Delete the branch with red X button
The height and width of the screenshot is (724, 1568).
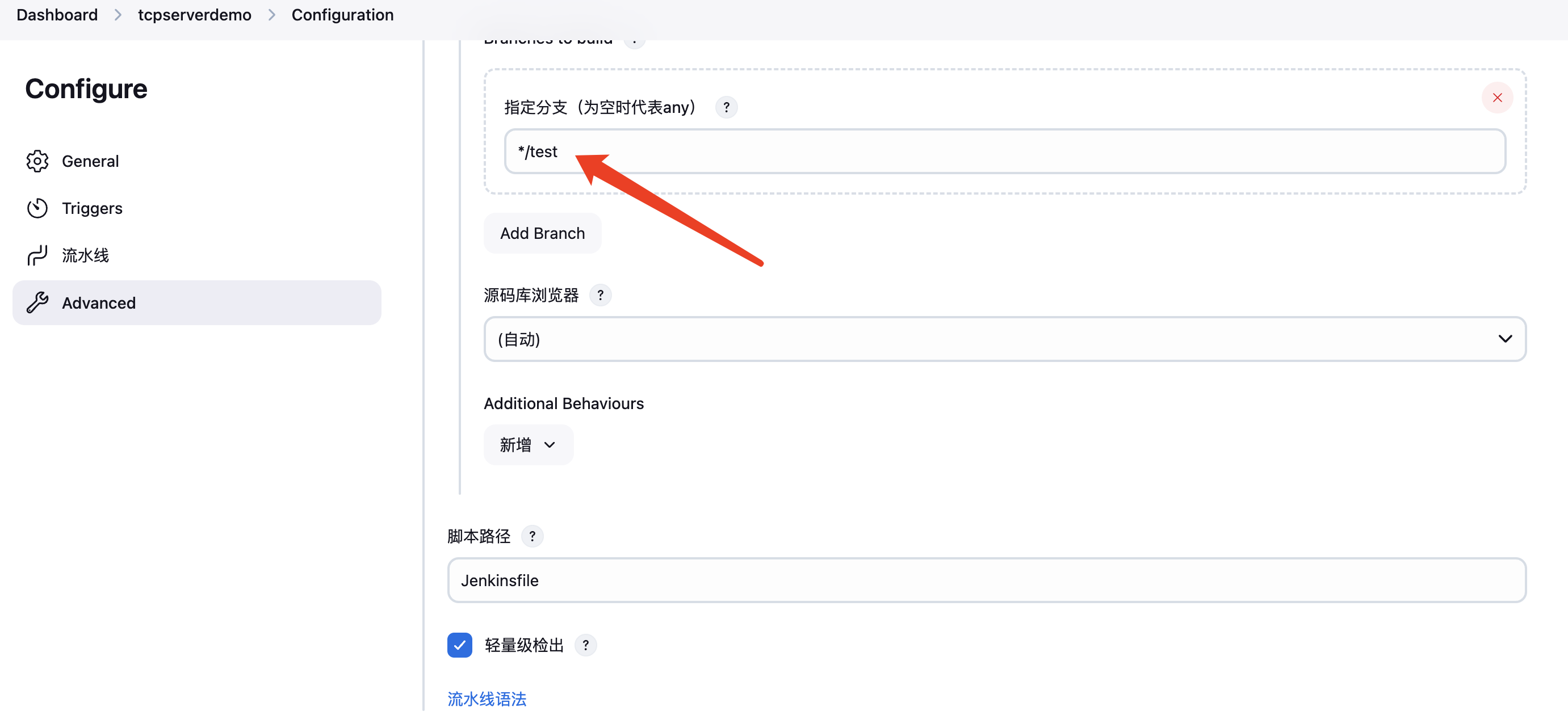click(x=1497, y=98)
